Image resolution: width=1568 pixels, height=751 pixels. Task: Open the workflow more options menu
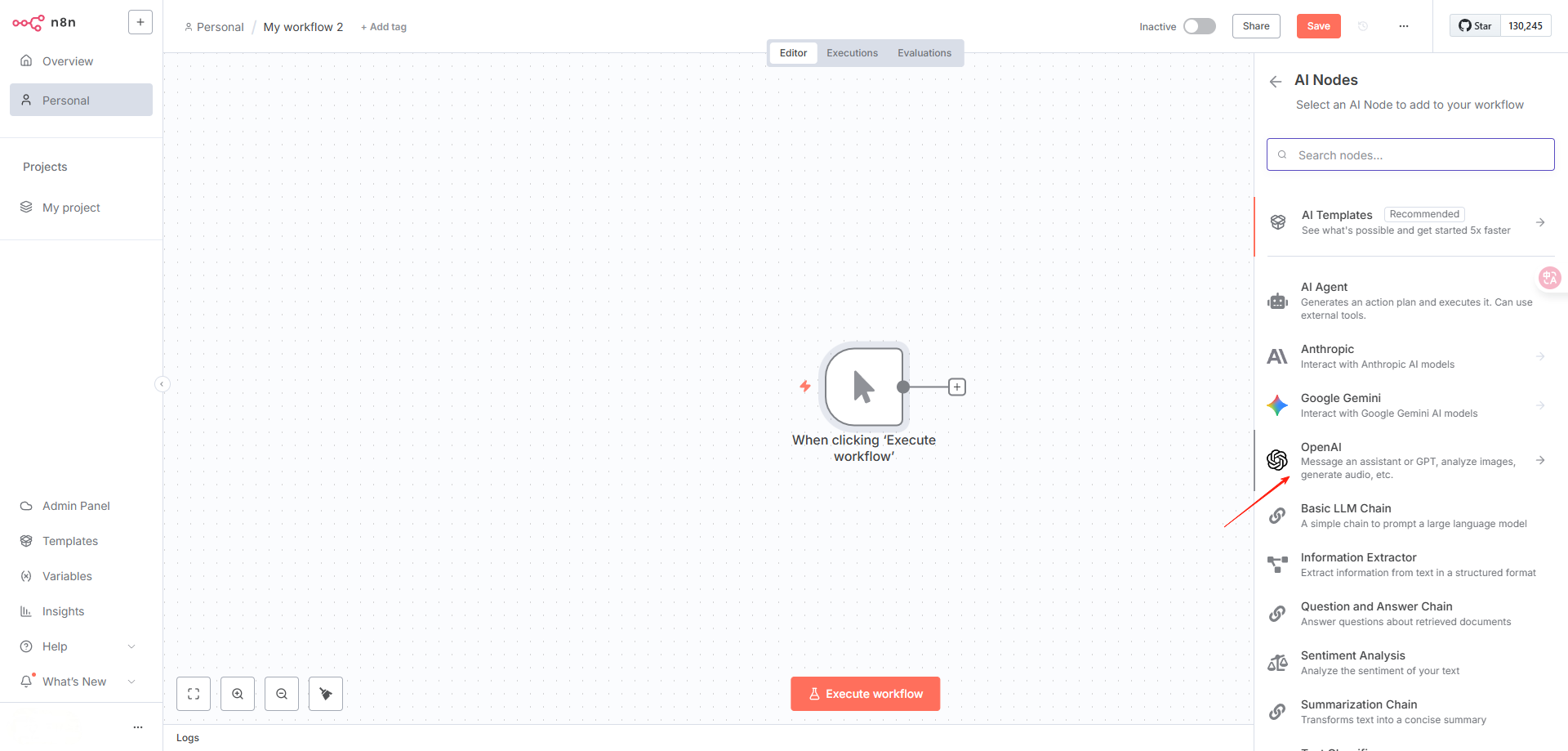click(1404, 26)
